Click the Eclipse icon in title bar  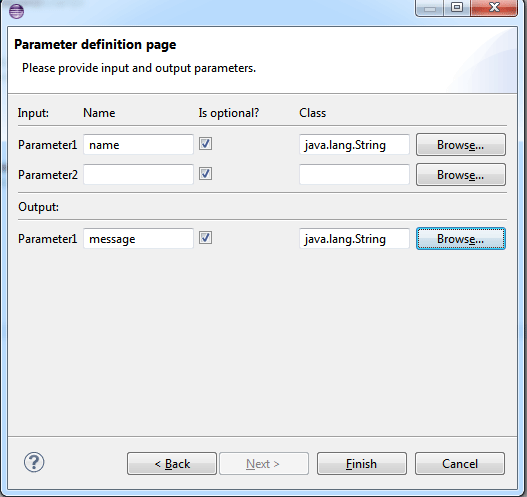16,11
